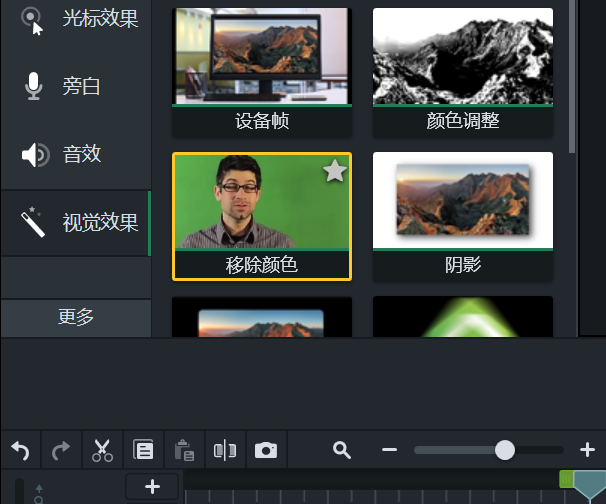The image size is (606, 504).
Task: Click the paste clipboard icon
Action: [184, 451]
